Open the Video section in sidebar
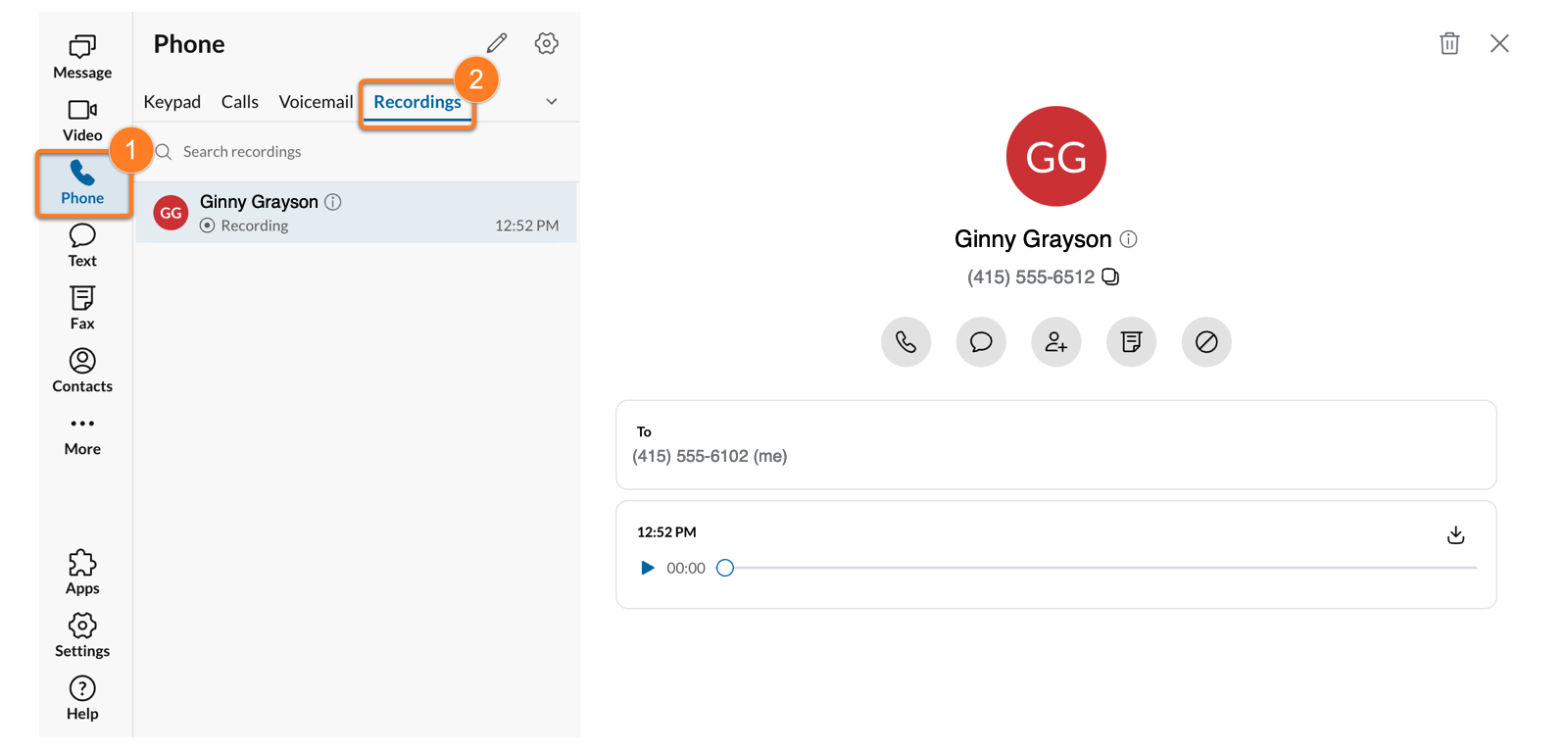The image size is (1568, 753). (x=82, y=120)
